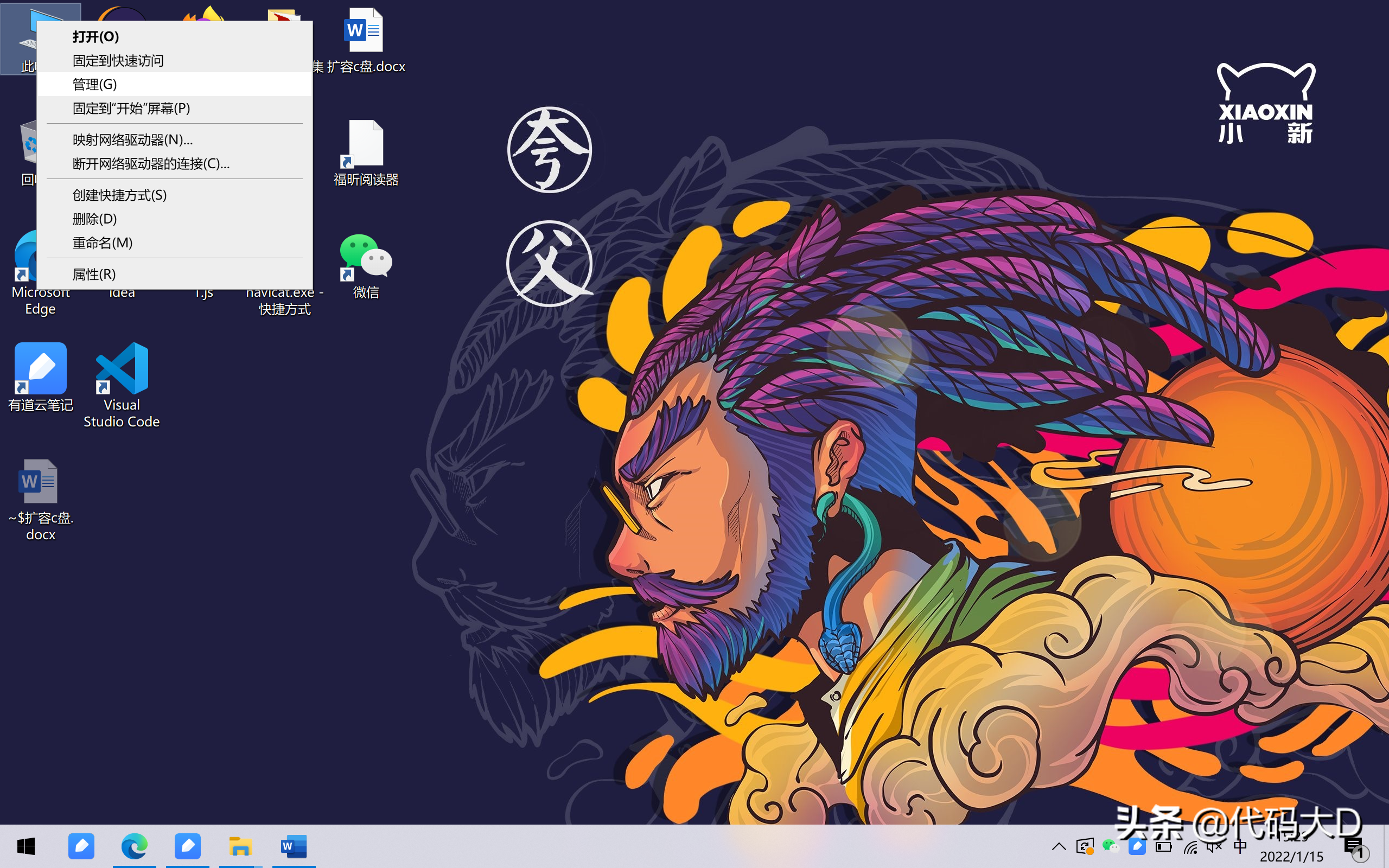Open 属性(R) from the context menu
This screenshot has height=868, width=1389.
point(174,275)
